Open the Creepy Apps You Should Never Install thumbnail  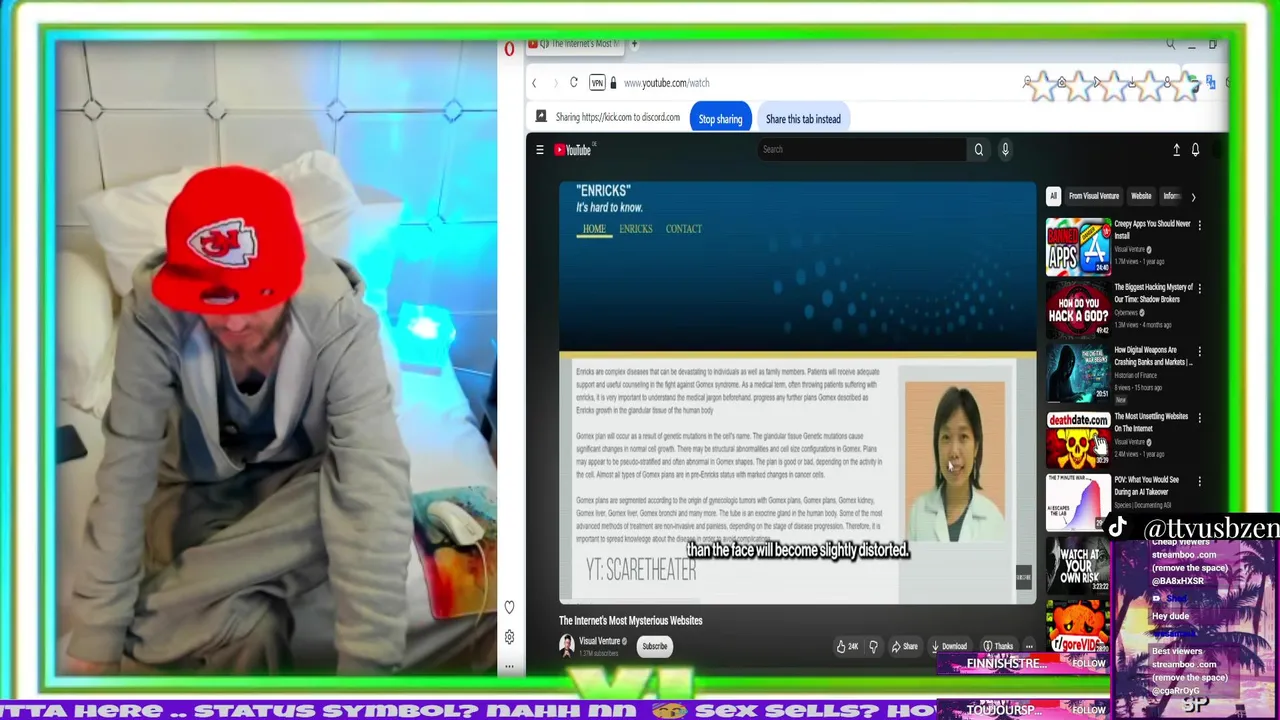pos(1078,247)
